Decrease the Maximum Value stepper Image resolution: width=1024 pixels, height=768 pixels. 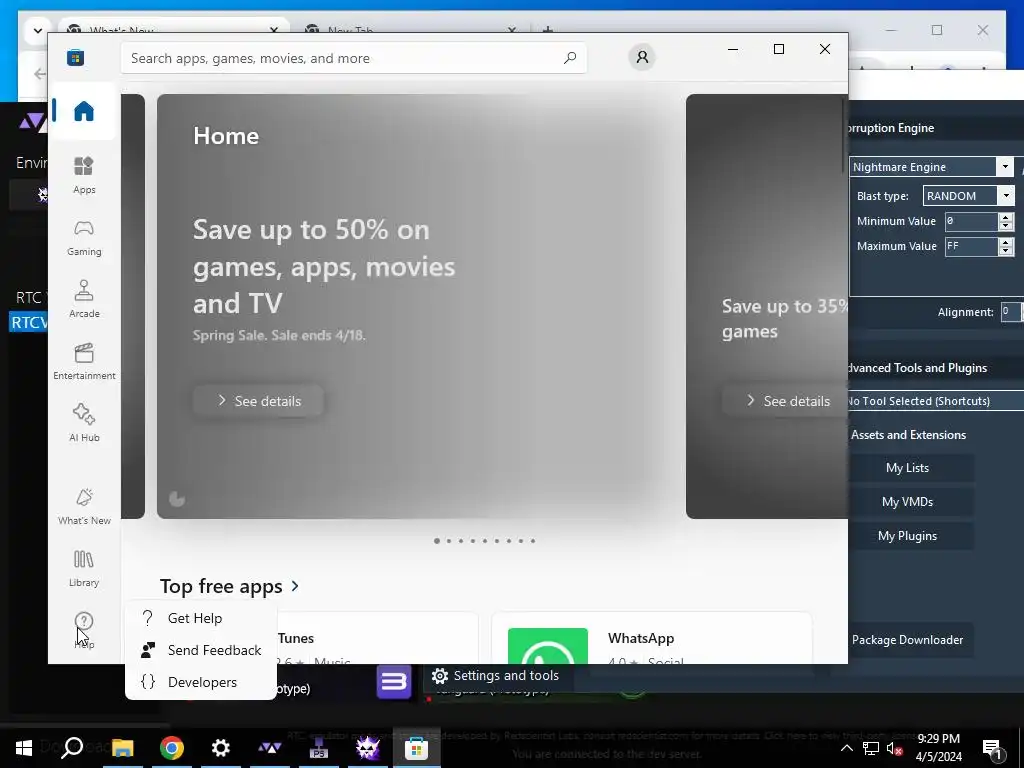(x=1006, y=251)
